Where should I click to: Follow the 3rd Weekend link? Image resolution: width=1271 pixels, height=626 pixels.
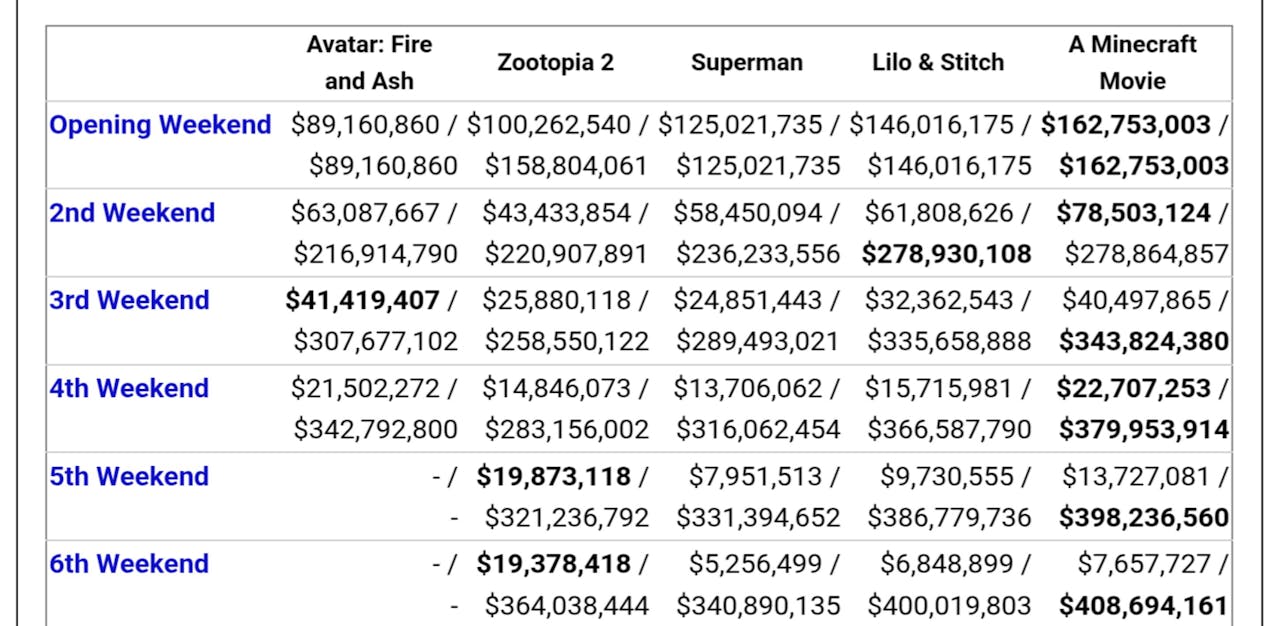[x=129, y=300]
